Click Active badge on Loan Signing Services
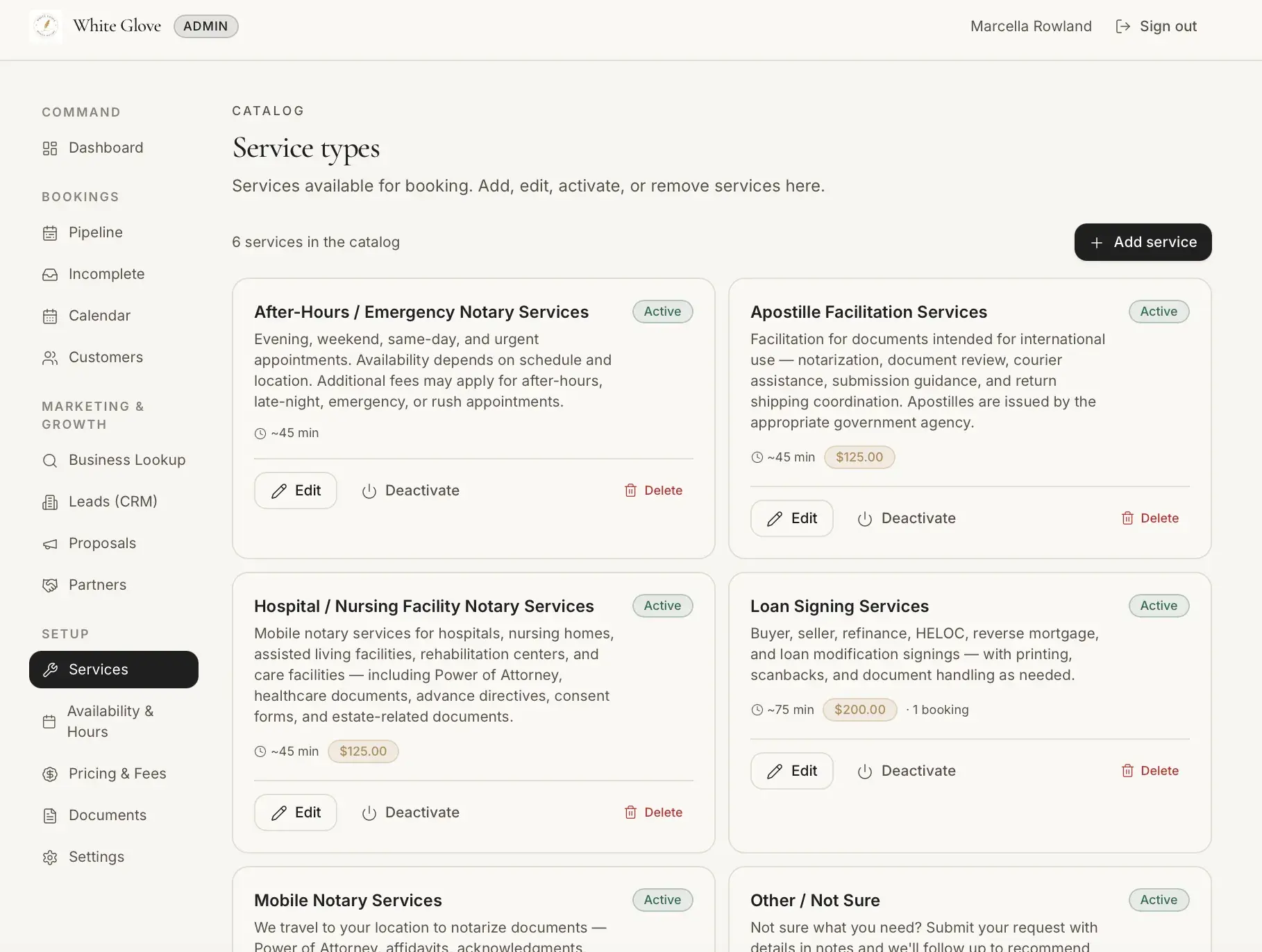1262x952 pixels. (1159, 606)
